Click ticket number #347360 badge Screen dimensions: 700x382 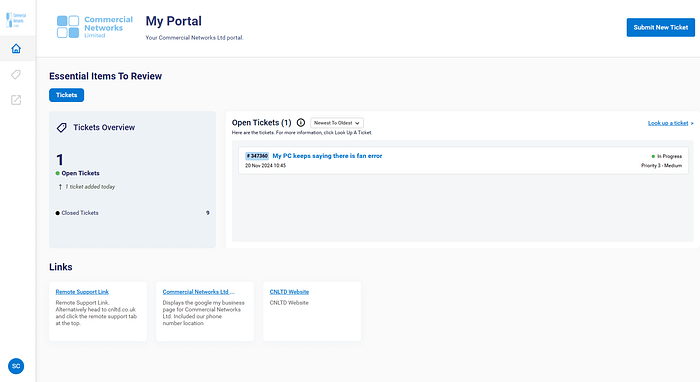[x=257, y=156]
